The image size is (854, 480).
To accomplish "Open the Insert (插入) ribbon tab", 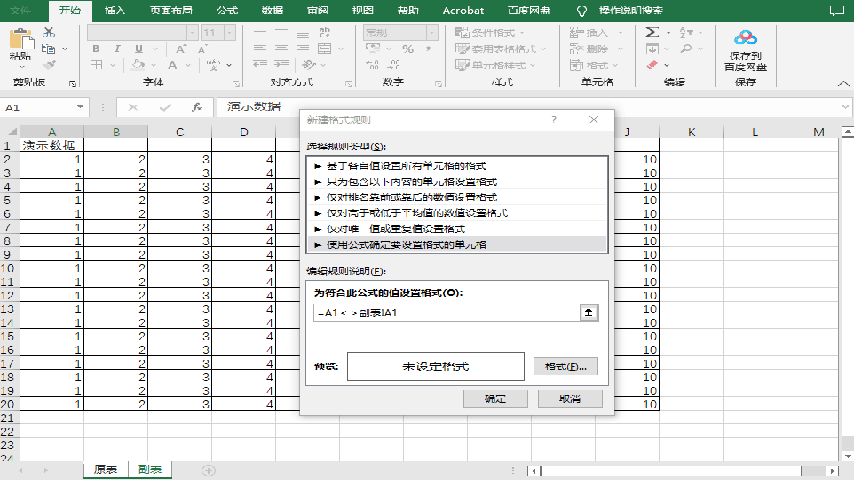I will point(114,10).
